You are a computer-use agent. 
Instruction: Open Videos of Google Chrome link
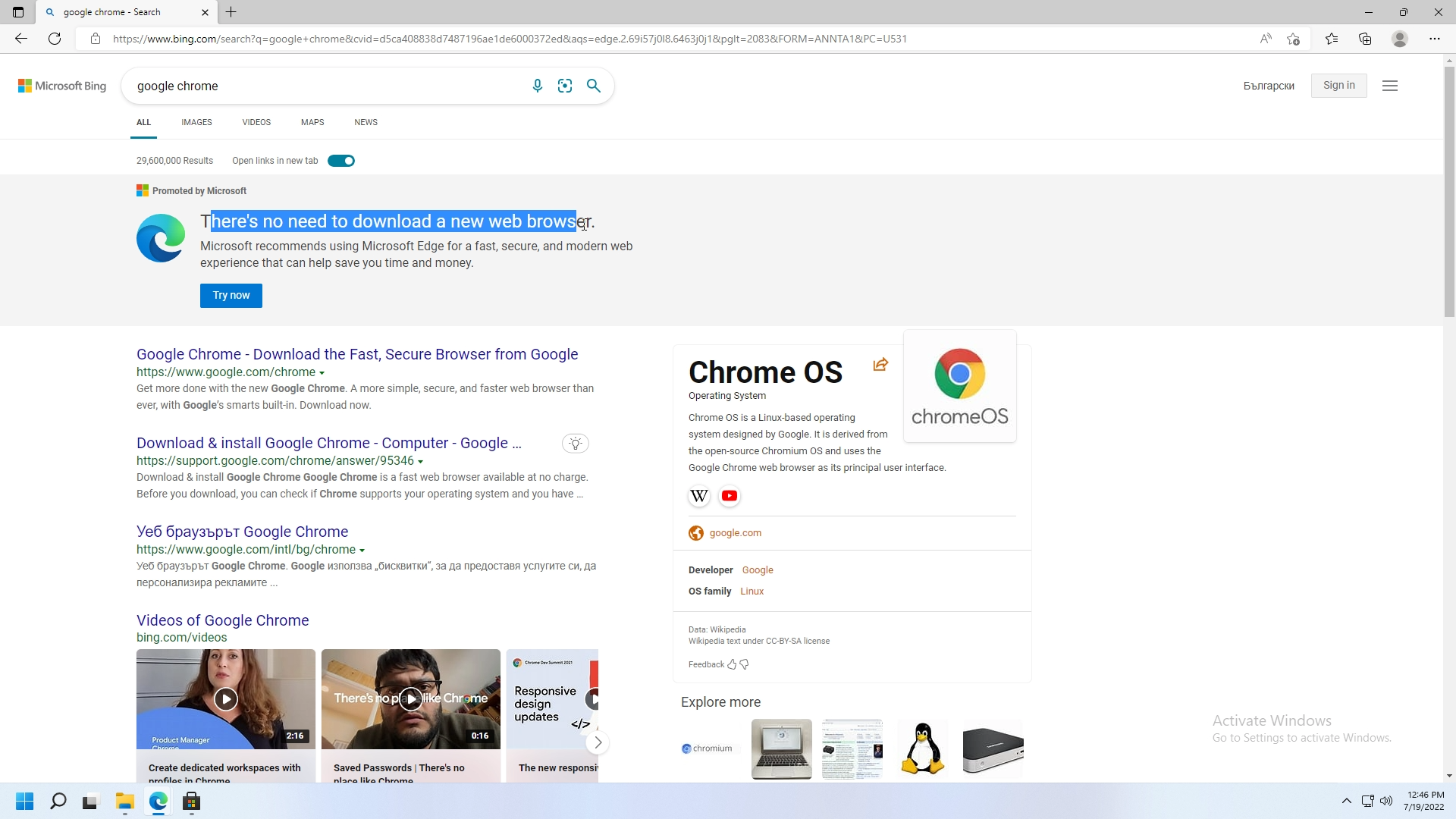coord(223,620)
